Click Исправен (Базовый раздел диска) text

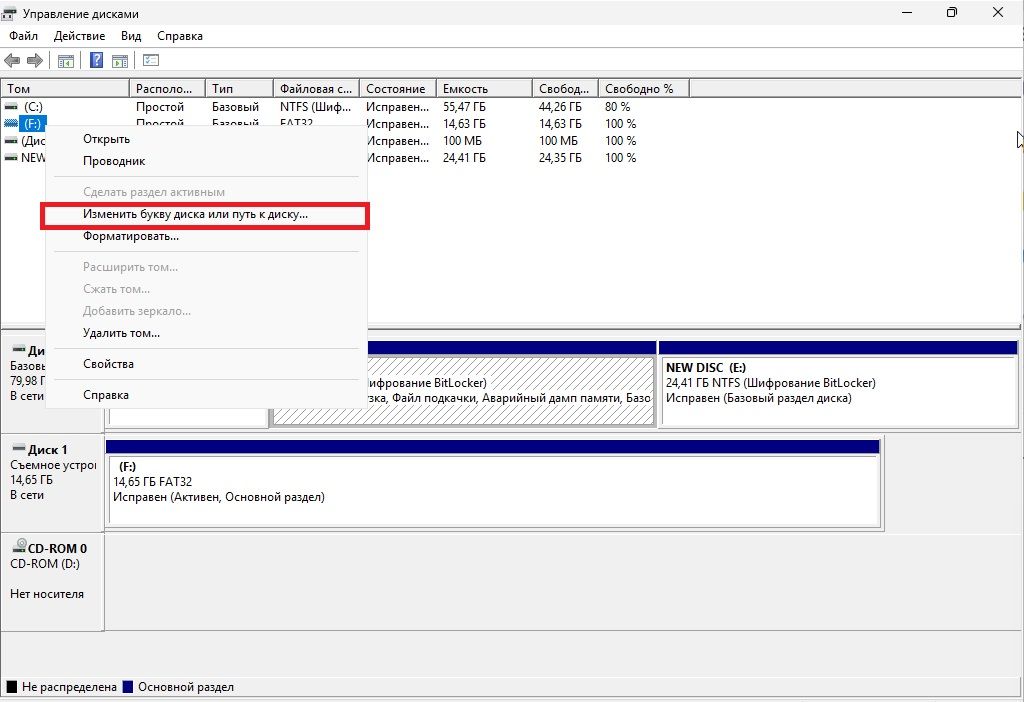[759, 398]
